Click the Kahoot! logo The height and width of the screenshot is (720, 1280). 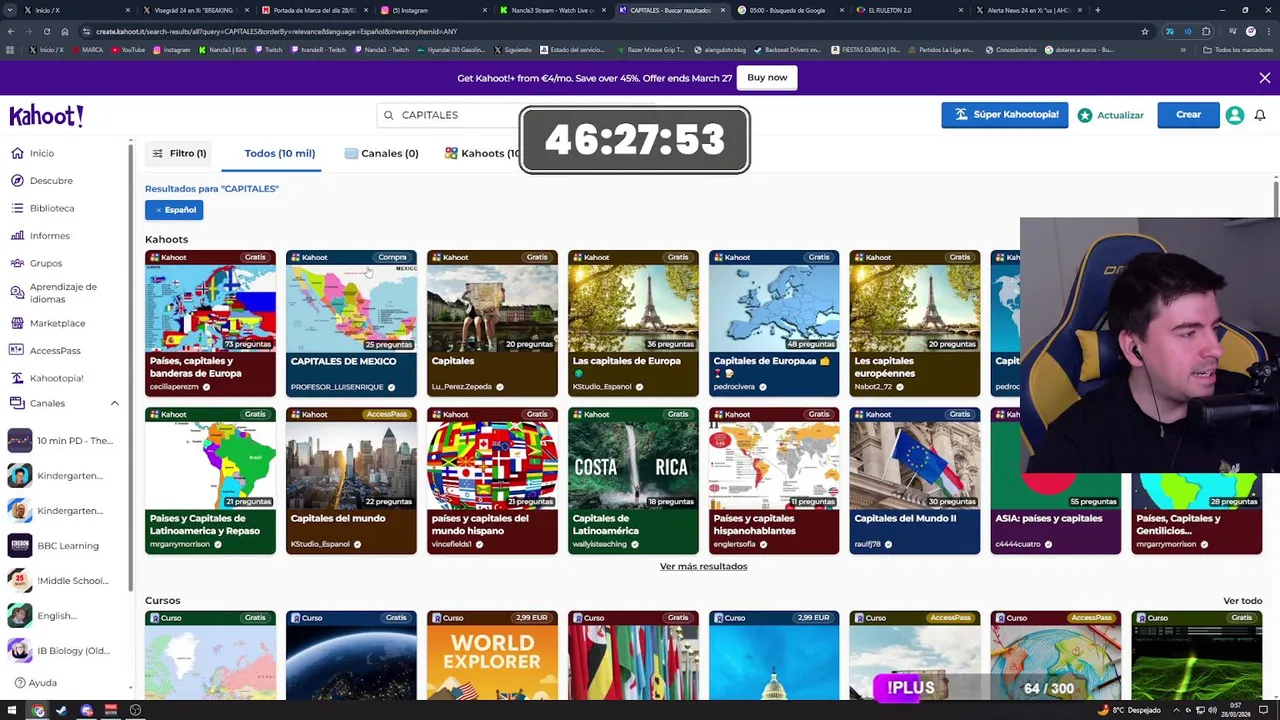click(x=46, y=116)
